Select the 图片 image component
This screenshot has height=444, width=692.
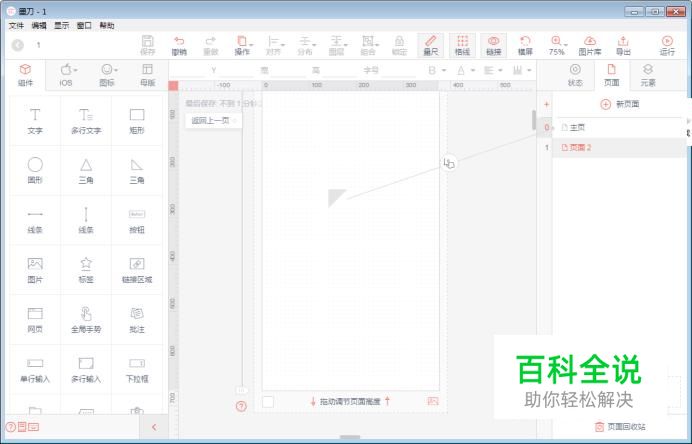tap(35, 270)
